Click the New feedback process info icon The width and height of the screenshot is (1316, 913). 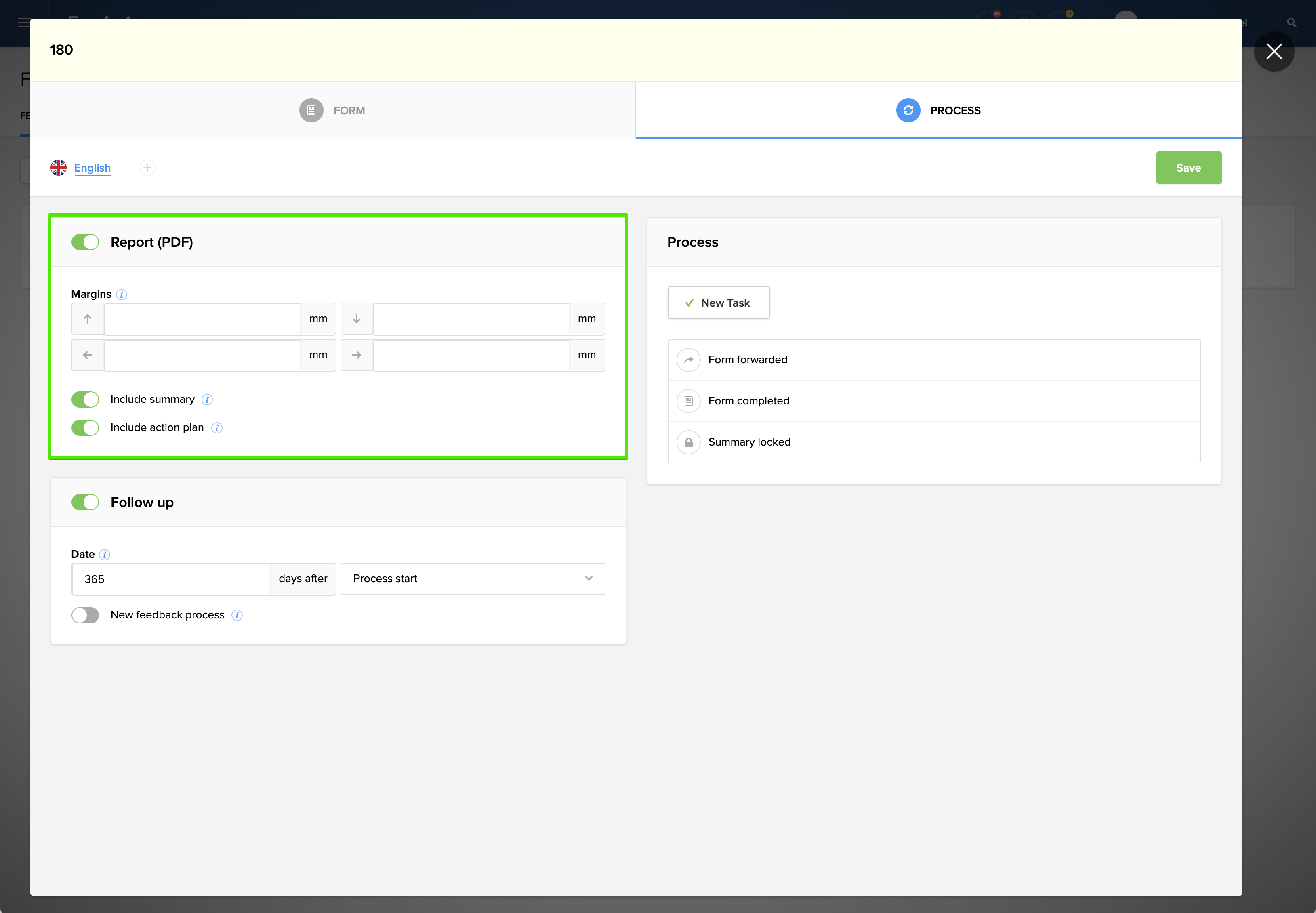[x=237, y=615]
